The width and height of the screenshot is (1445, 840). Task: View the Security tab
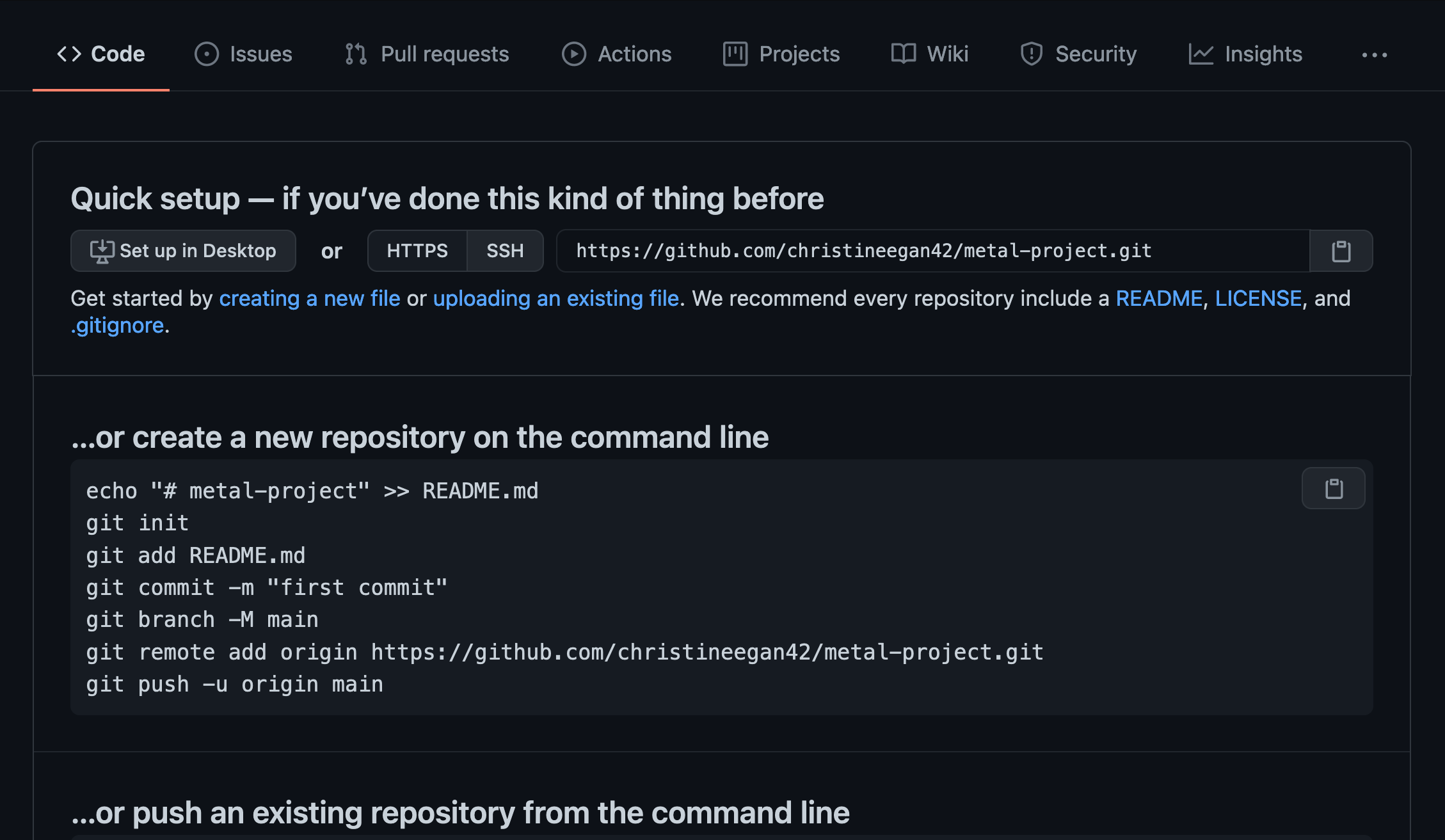click(x=1078, y=54)
